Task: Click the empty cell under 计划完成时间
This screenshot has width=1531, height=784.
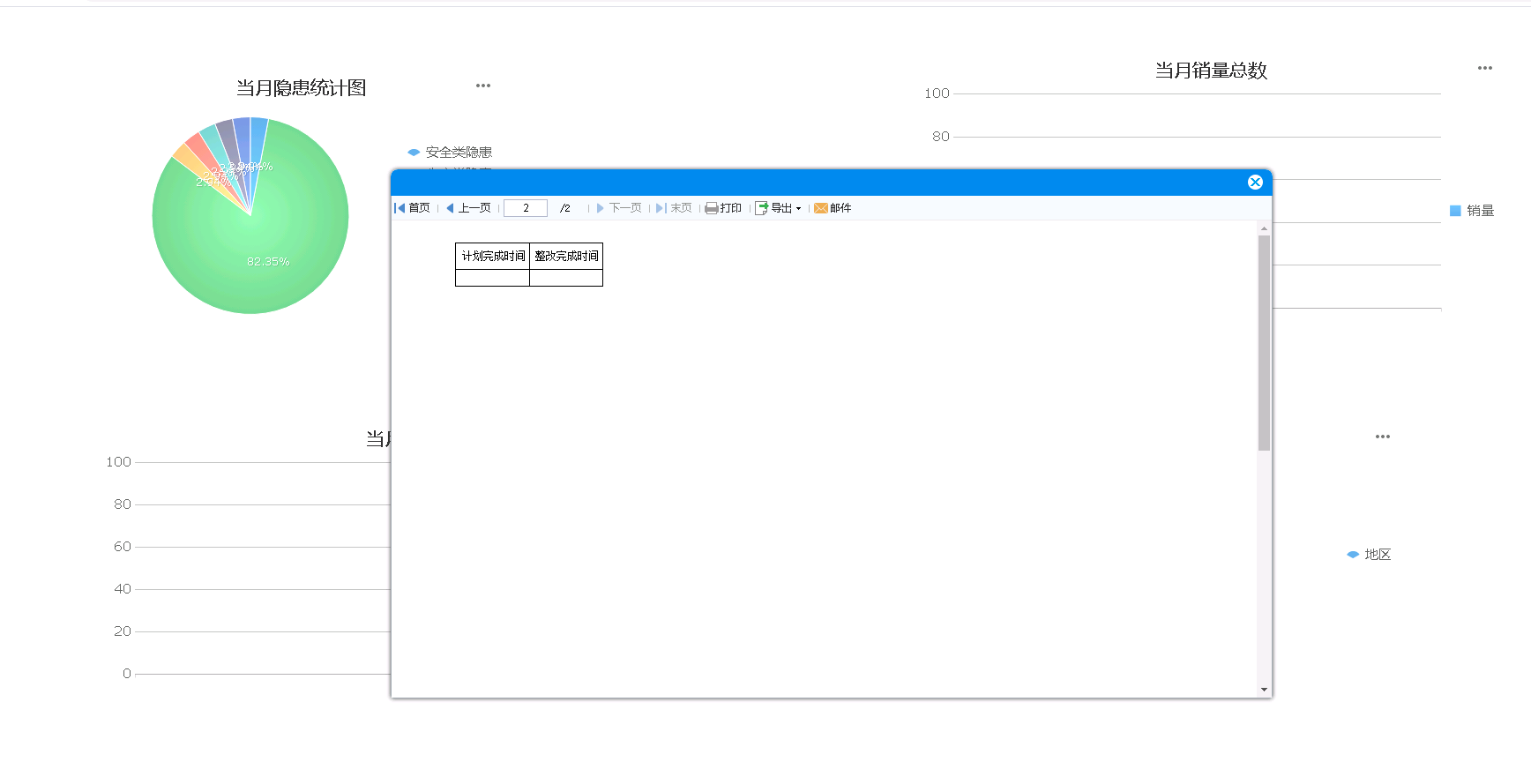Action: [493, 278]
